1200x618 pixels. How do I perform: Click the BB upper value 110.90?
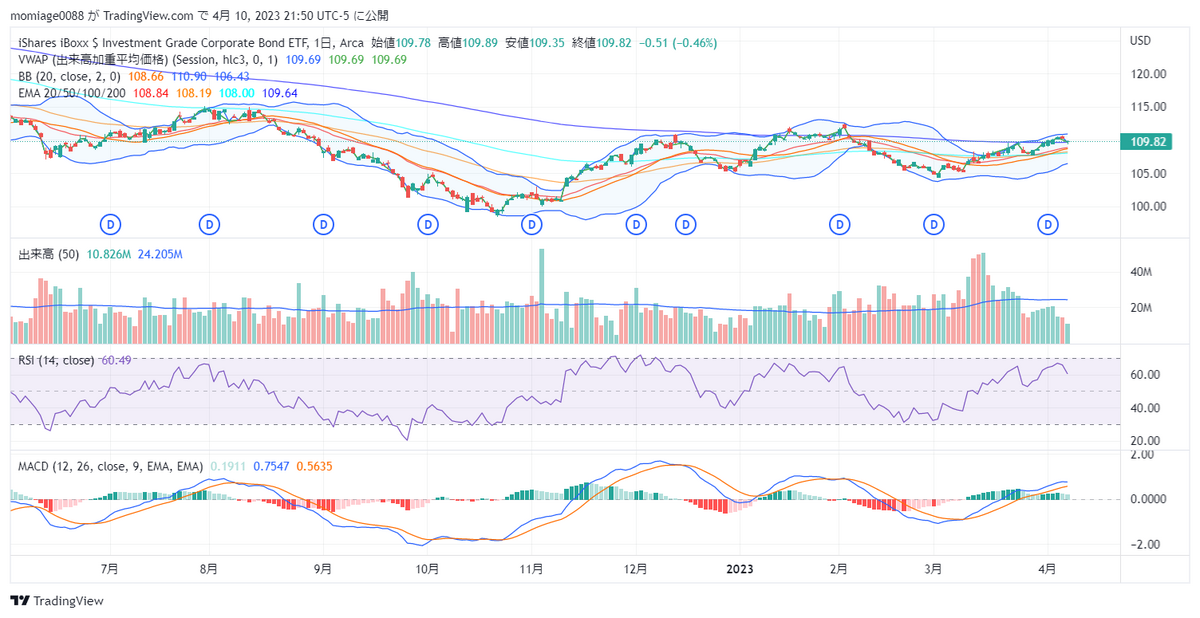point(189,75)
